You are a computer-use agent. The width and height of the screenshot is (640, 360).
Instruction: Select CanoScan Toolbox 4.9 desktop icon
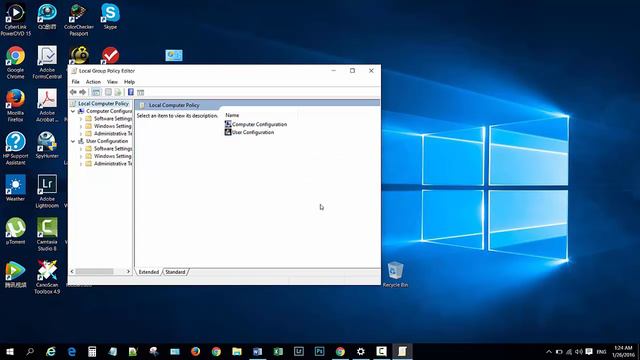click(47, 277)
